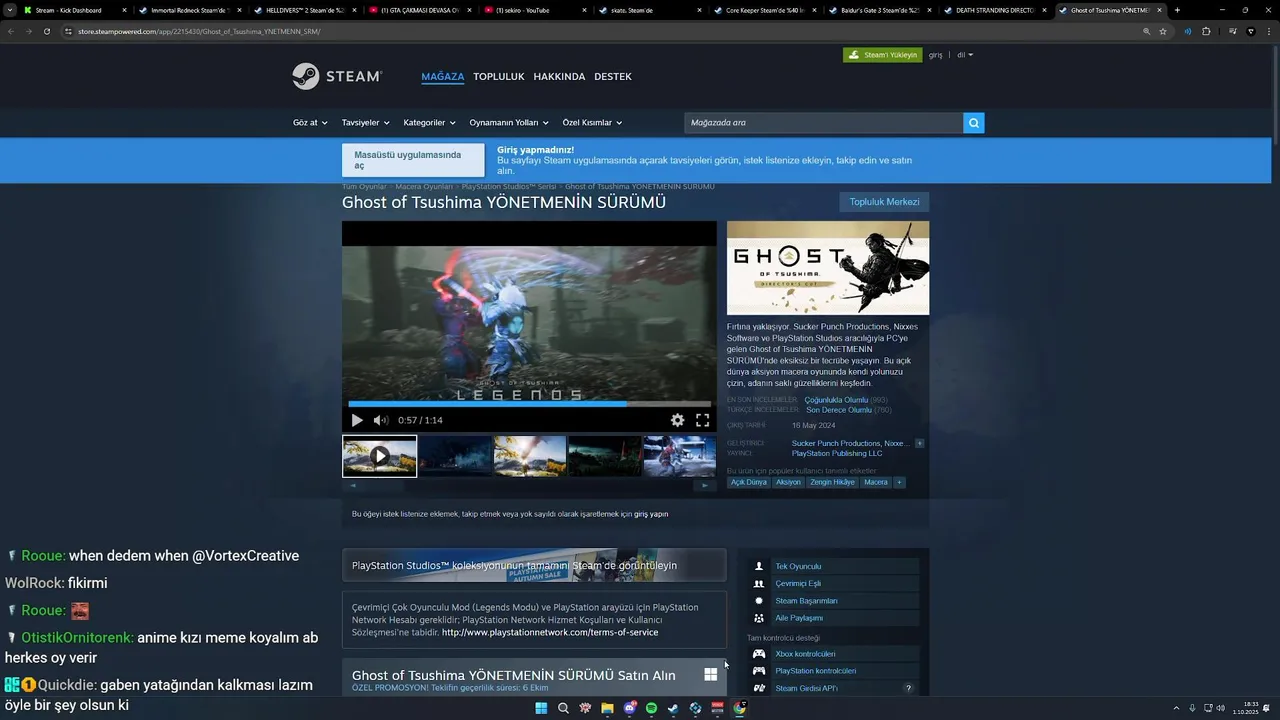
Task: Click Çoğunlukla Olumlu reviews link
Action: [x=836, y=400]
